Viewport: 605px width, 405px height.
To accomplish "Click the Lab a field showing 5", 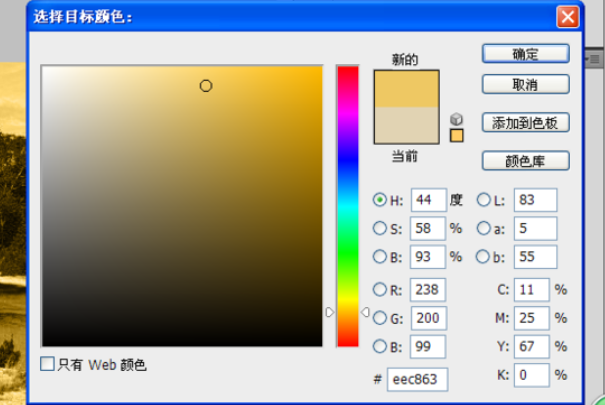I will point(536,228).
